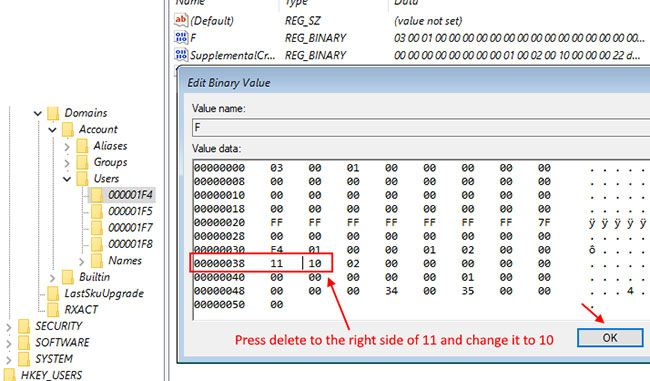This screenshot has height=381, width=650.
Task: Click the LastSkuUpgrade folder icon
Action: [x=53, y=294]
